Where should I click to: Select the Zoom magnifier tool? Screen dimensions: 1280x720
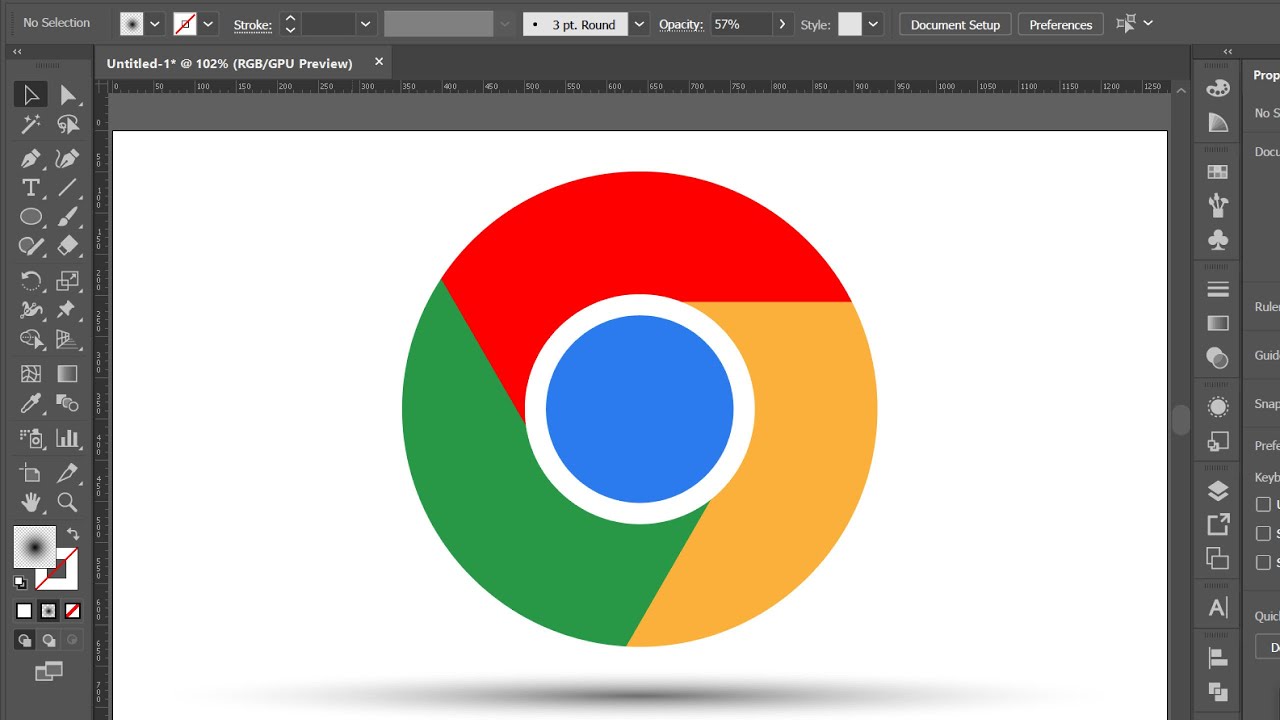click(x=68, y=502)
